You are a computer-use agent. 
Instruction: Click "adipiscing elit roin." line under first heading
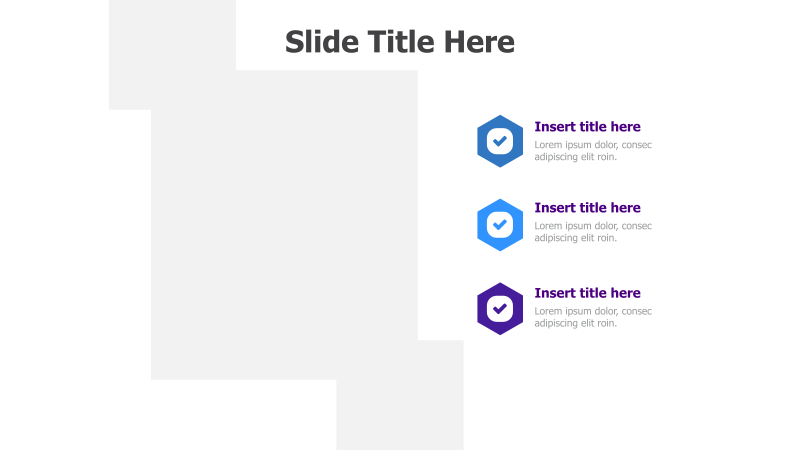(x=576, y=157)
